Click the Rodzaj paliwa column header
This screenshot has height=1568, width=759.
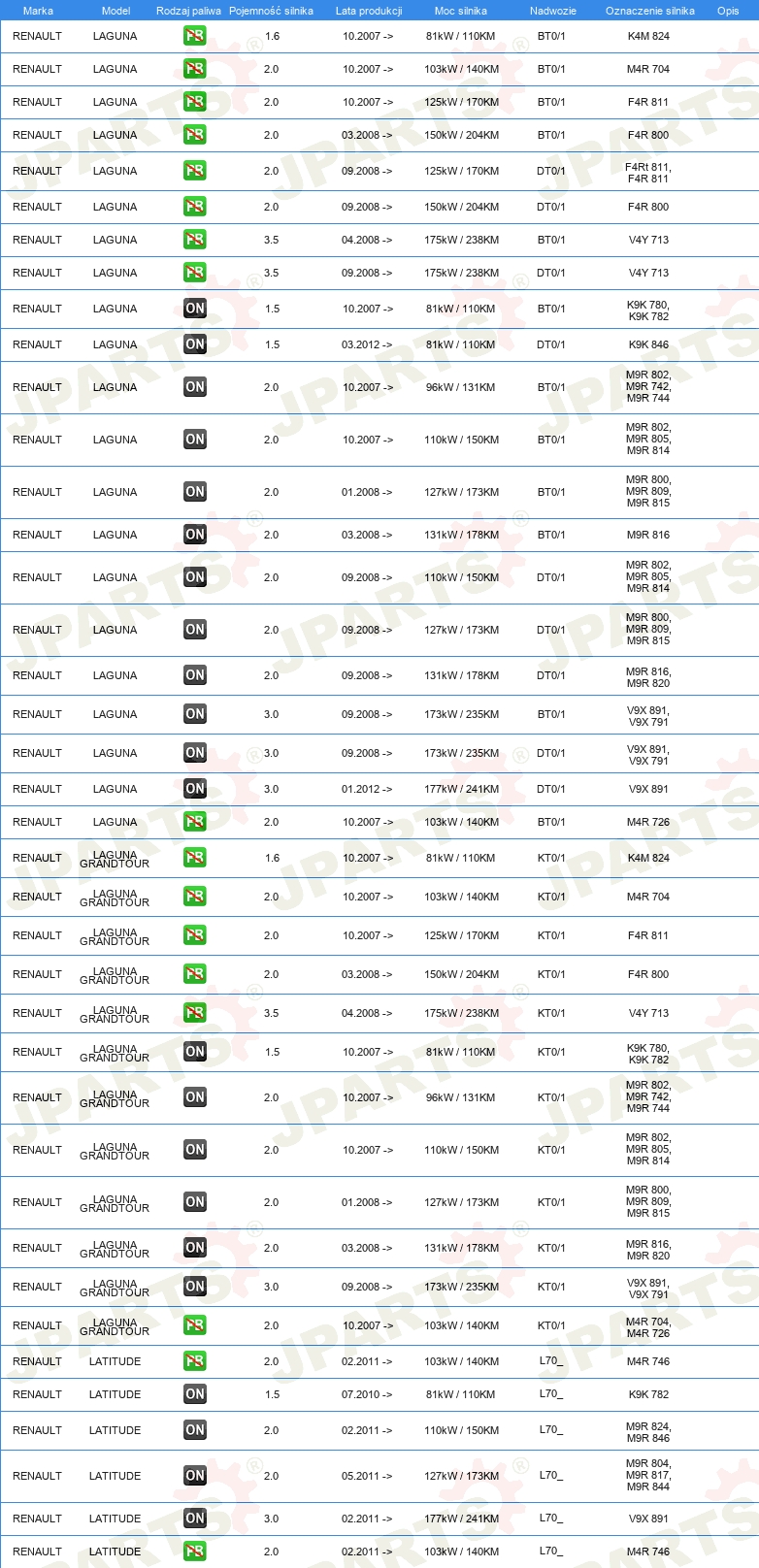188,11
